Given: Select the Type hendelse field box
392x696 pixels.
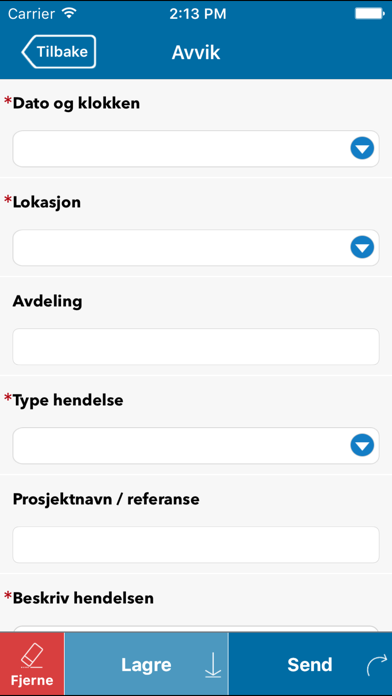Looking at the screenshot, I should pyautogui.click(x=196, y=446).
